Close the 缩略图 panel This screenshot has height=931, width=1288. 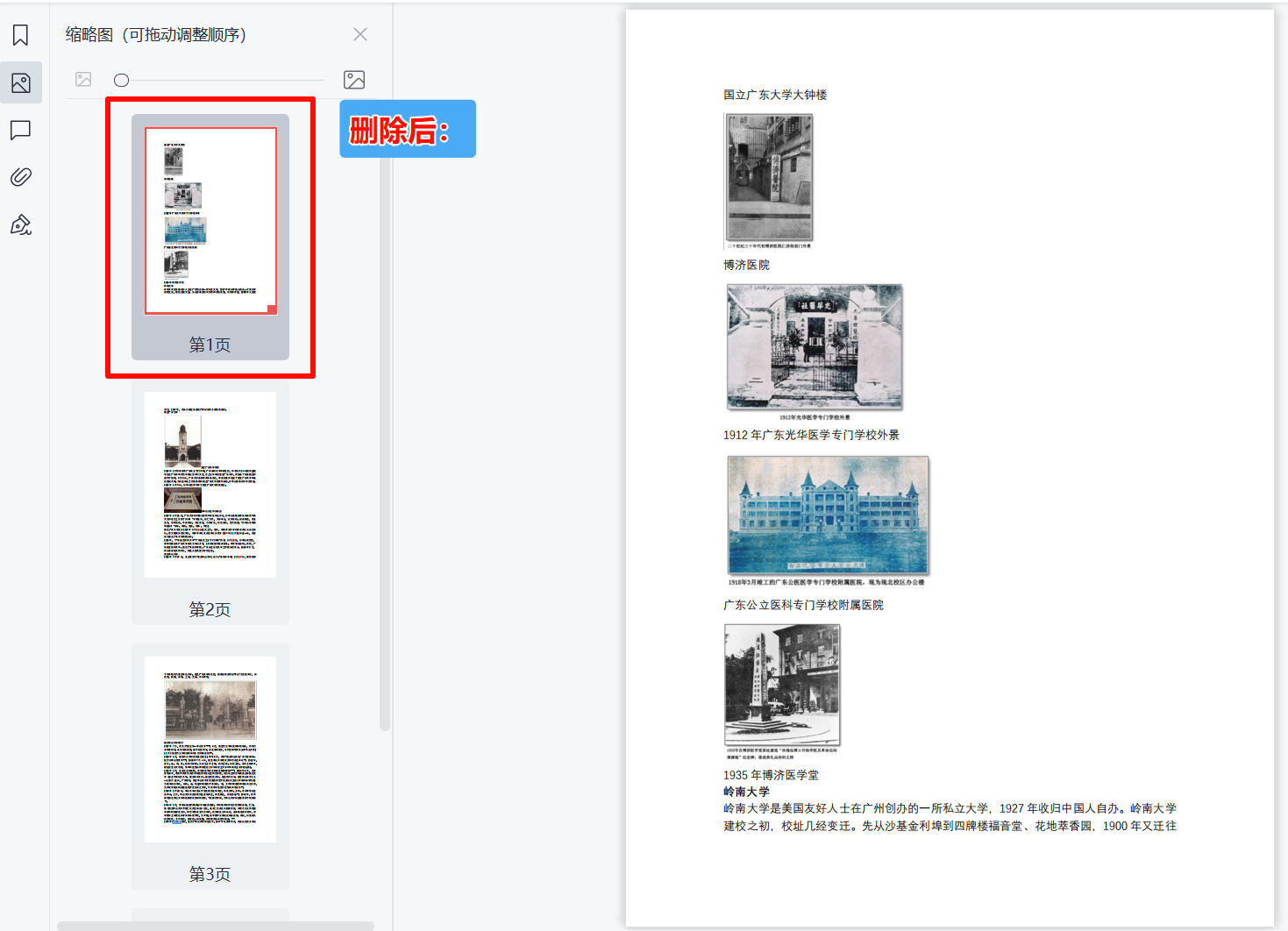point(359,34)
